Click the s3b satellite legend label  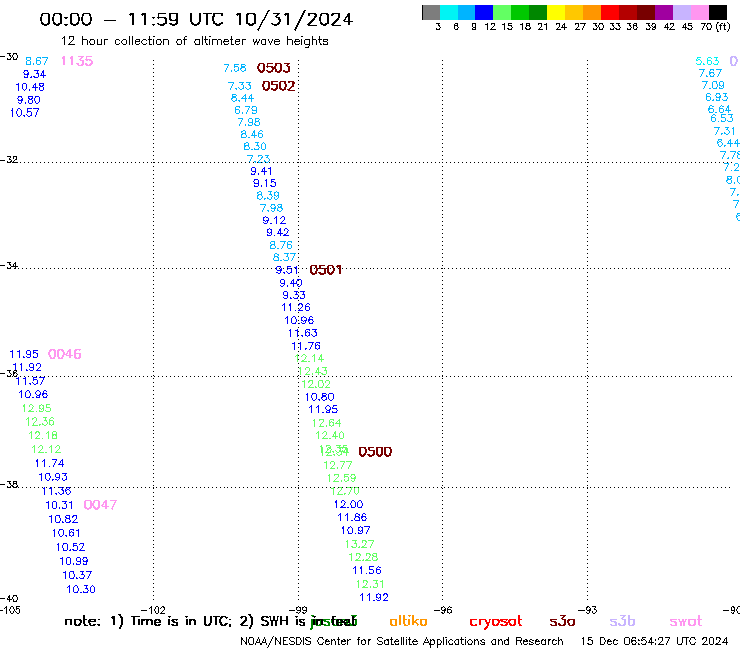[x=622, y=621]
